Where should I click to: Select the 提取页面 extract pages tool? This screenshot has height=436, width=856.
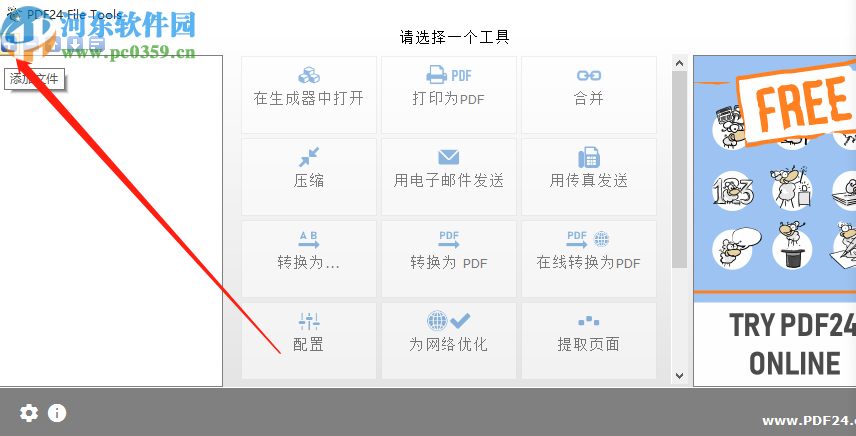(x=589, y=341)
